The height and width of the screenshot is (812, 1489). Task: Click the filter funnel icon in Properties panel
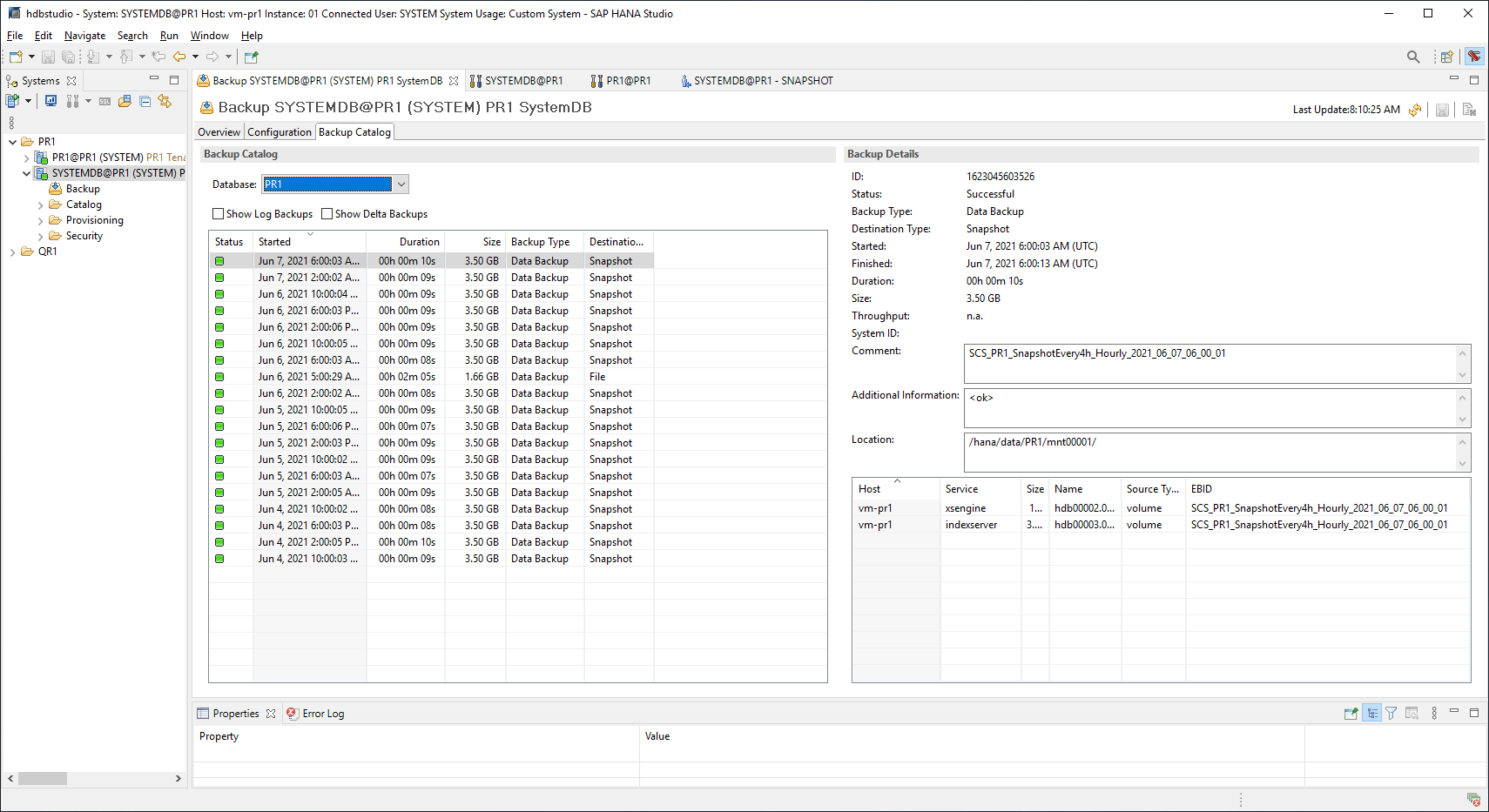click(1391, 714)
